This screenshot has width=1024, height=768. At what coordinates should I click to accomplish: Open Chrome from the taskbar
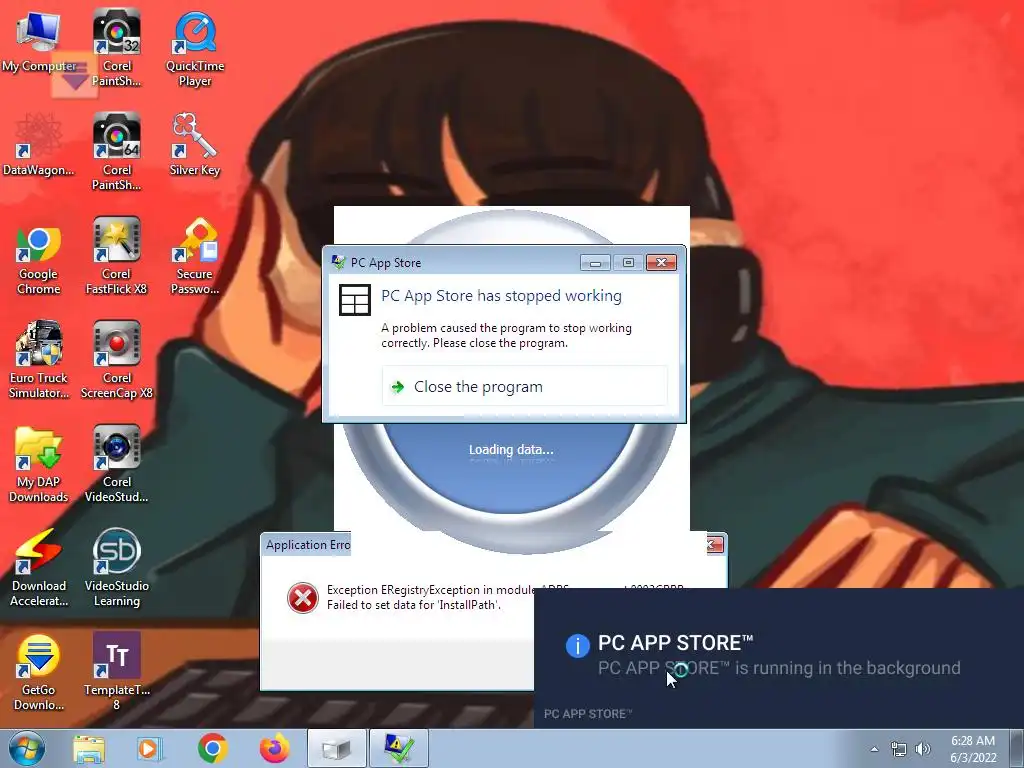(x=212, y=748)
